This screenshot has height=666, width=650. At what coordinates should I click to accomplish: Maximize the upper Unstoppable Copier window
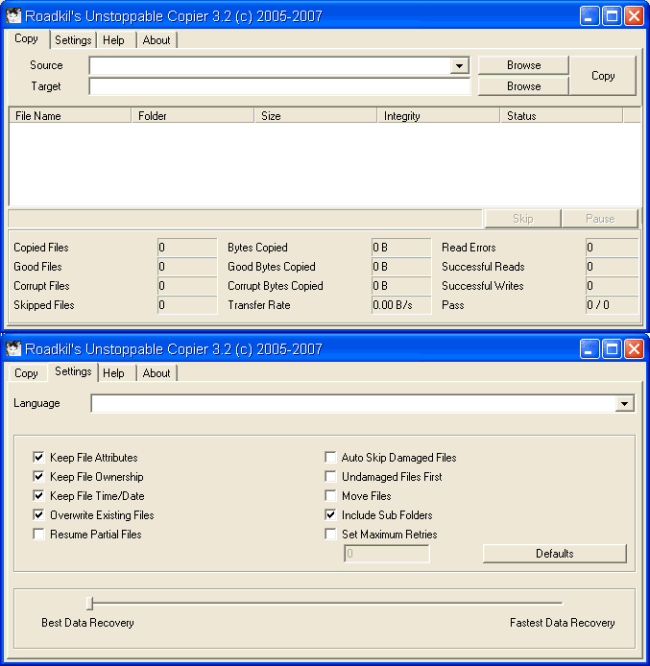click(x=612, y=17)
